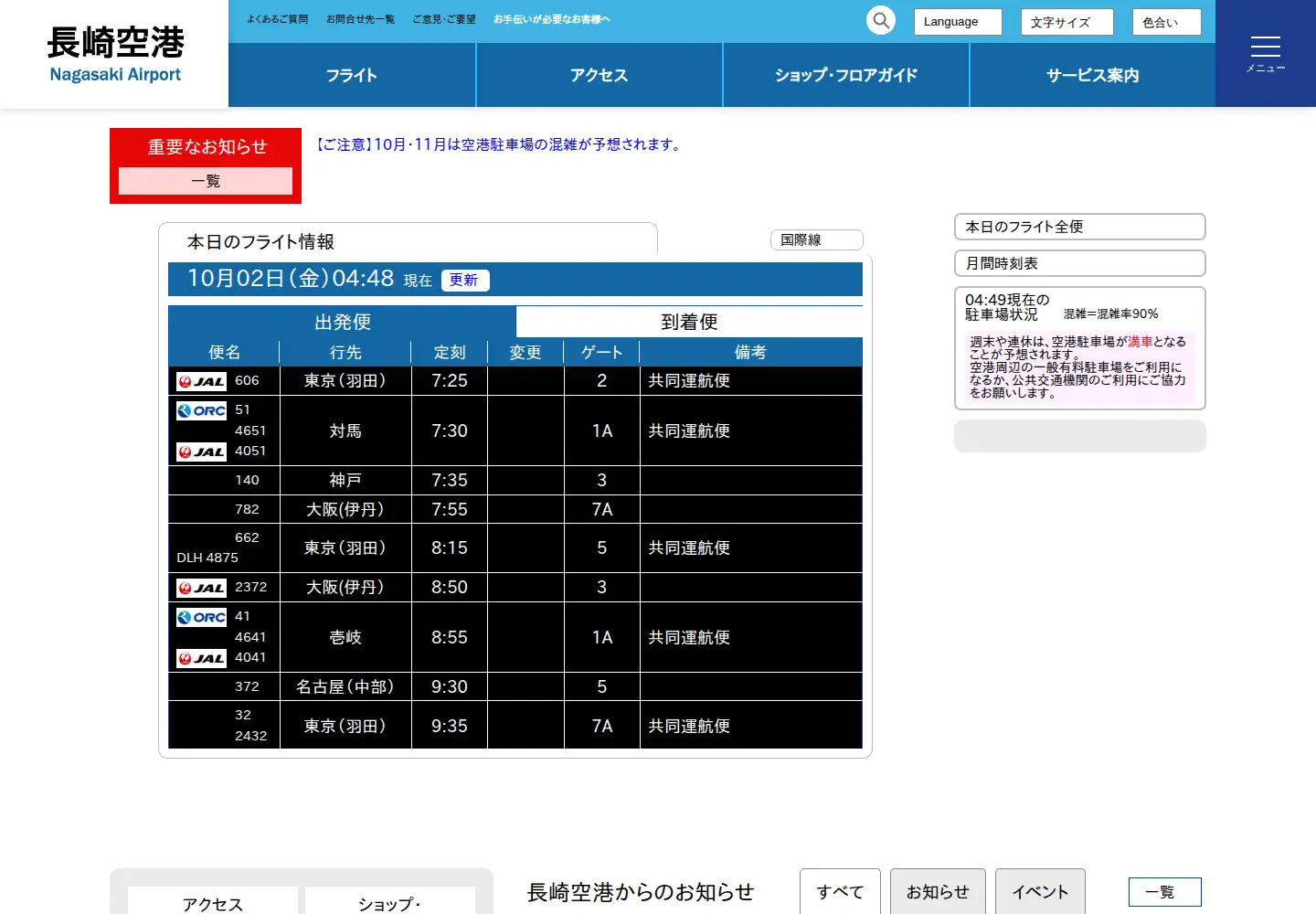Click the JAL logo beside flight 4041
1316x914 pixels.
201,658
